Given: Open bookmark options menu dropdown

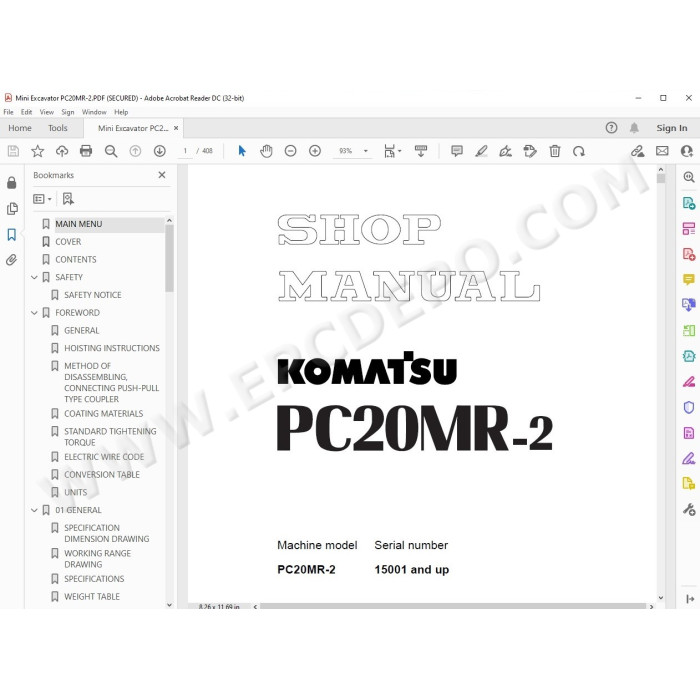Looking at the screenshot, I should point(42,199).
